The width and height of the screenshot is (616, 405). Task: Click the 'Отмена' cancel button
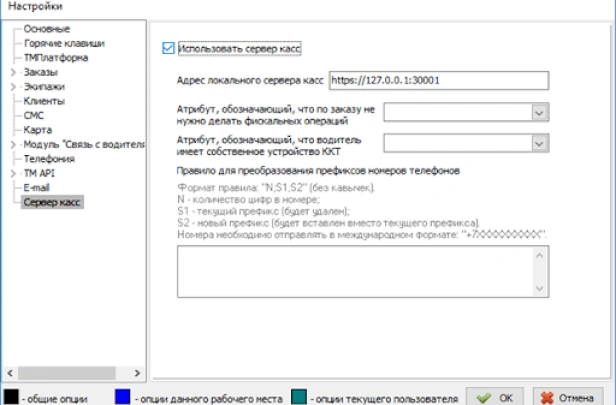coord(568,396)
